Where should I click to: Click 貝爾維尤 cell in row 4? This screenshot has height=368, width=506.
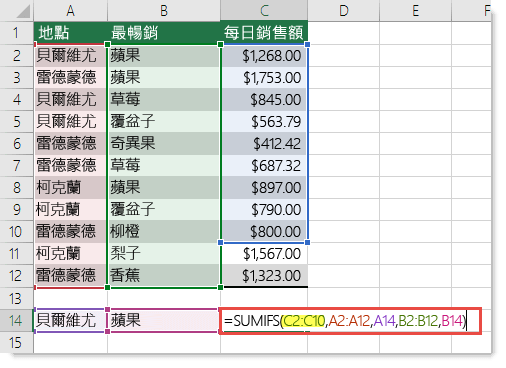70,99
